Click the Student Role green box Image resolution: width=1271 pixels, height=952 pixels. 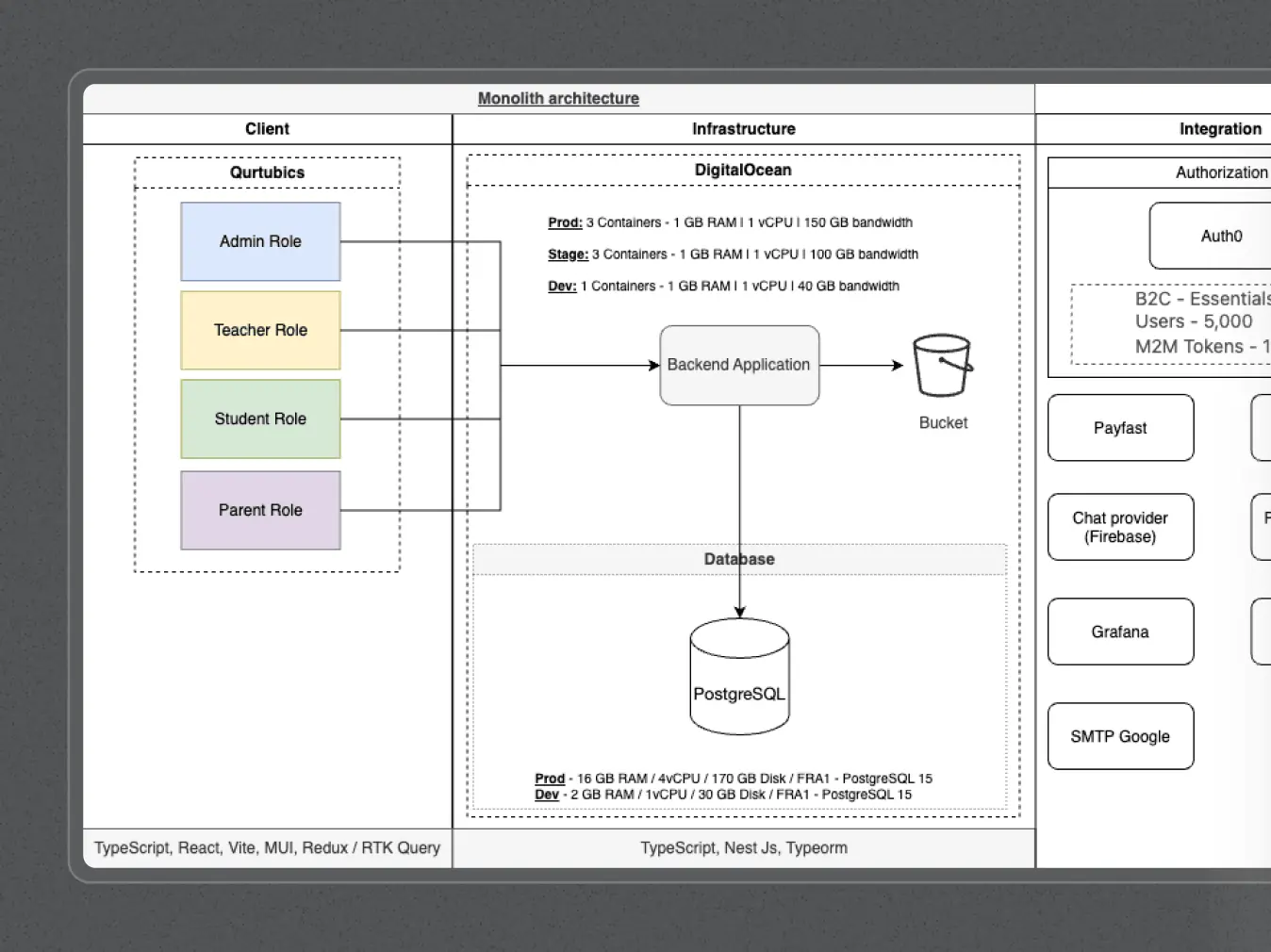(260, 419)
